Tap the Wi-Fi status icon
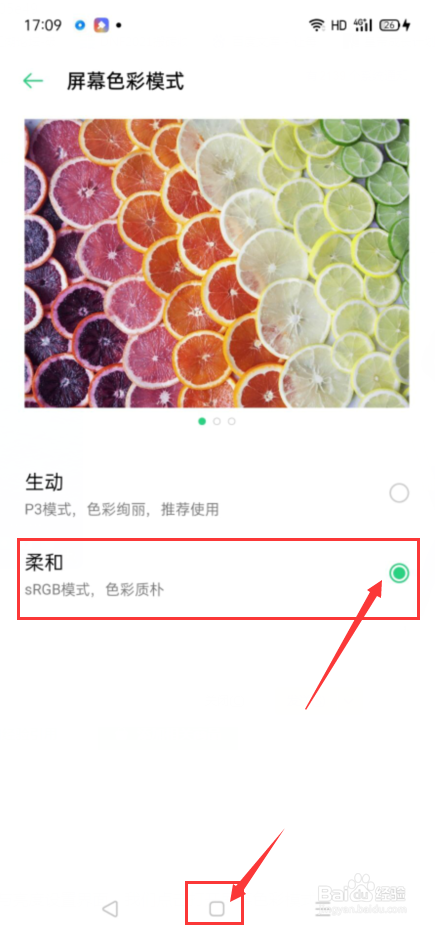The width and height of the screenshot is (435, 927). pos(317,25)
